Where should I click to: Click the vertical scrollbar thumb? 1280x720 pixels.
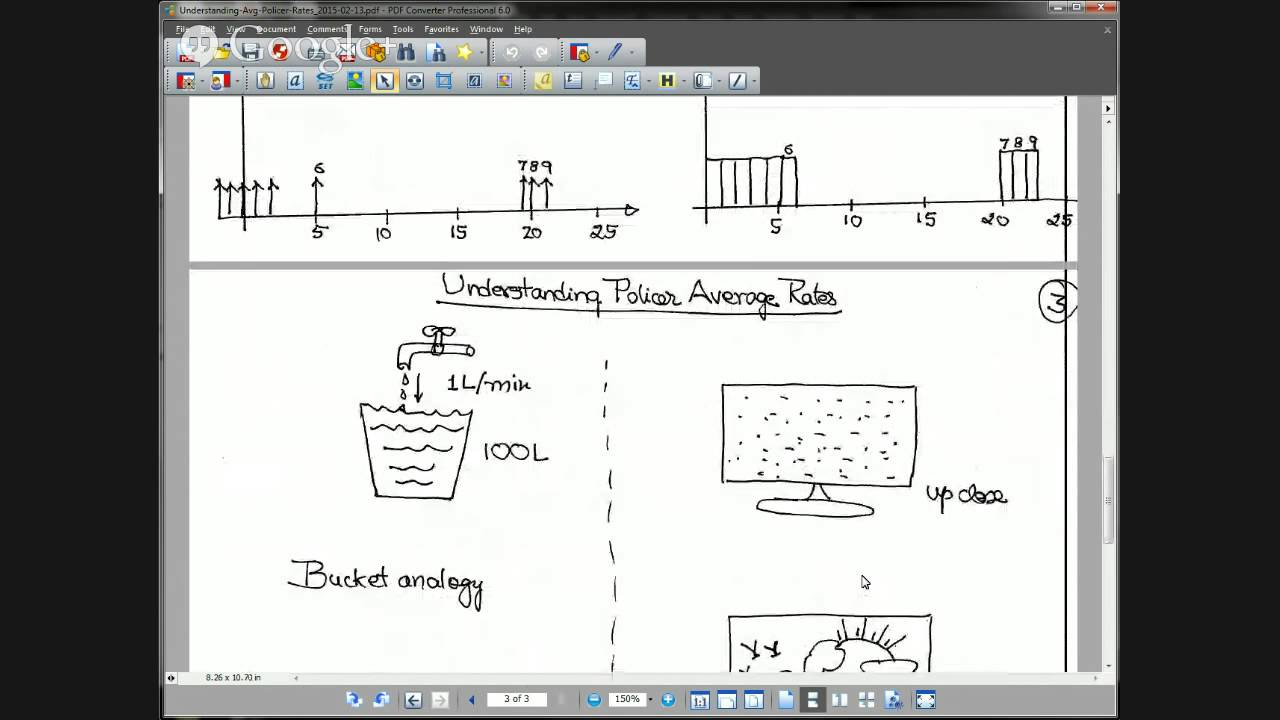[x=1108, y=500]
